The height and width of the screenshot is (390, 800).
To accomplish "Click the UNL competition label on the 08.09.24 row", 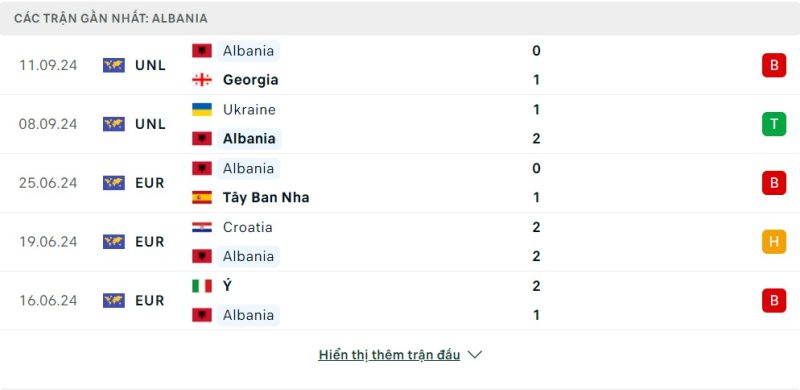I will 151,124.
